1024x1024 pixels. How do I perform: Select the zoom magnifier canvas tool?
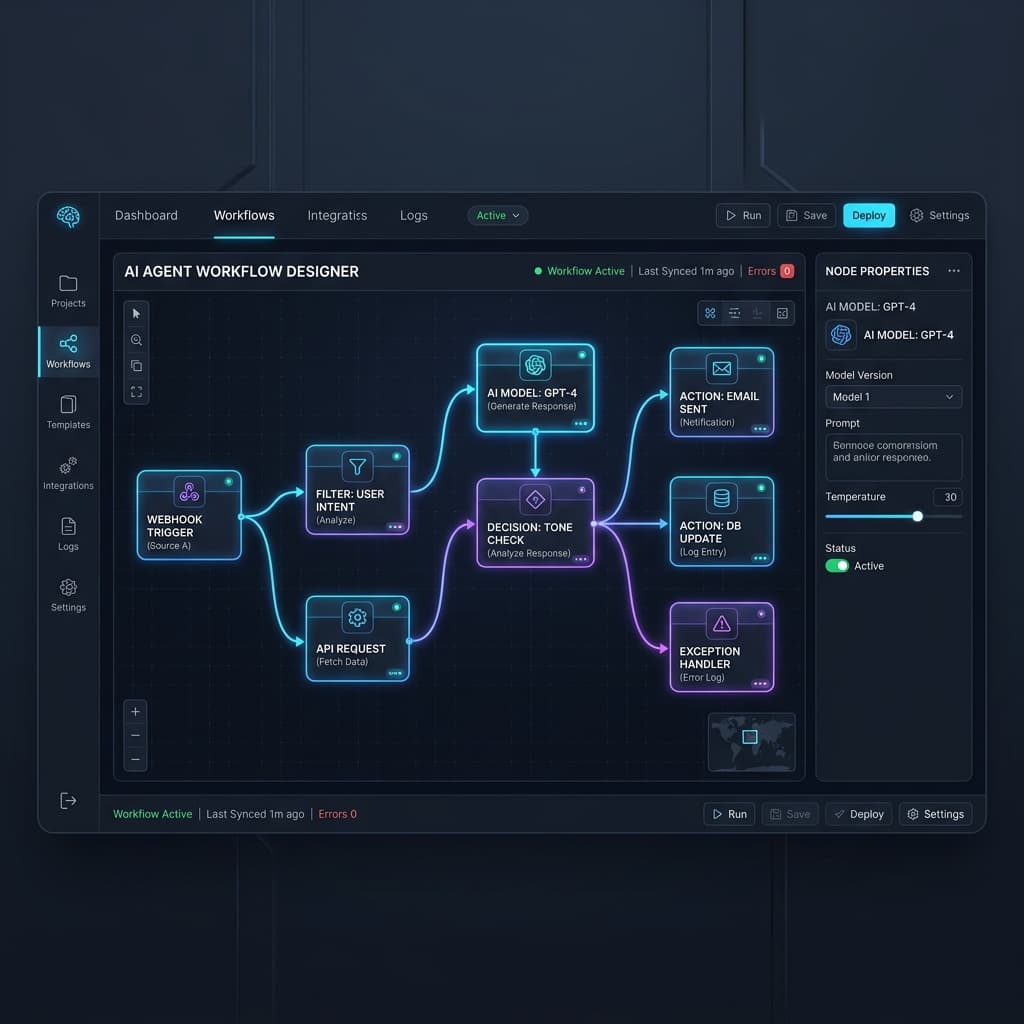click(136, 340)
